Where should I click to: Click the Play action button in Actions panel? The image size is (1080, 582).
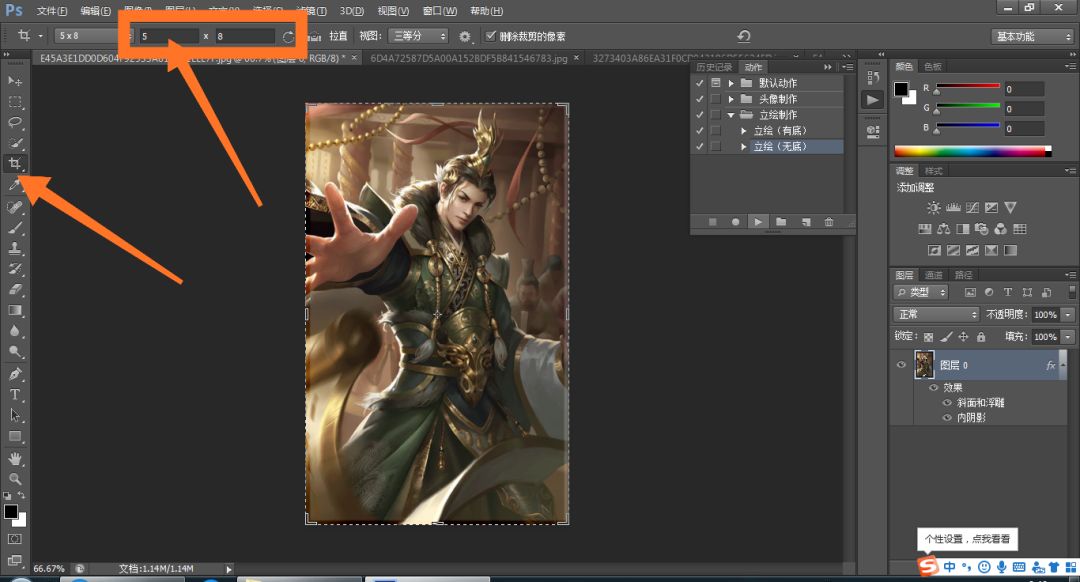pos(758,222)
